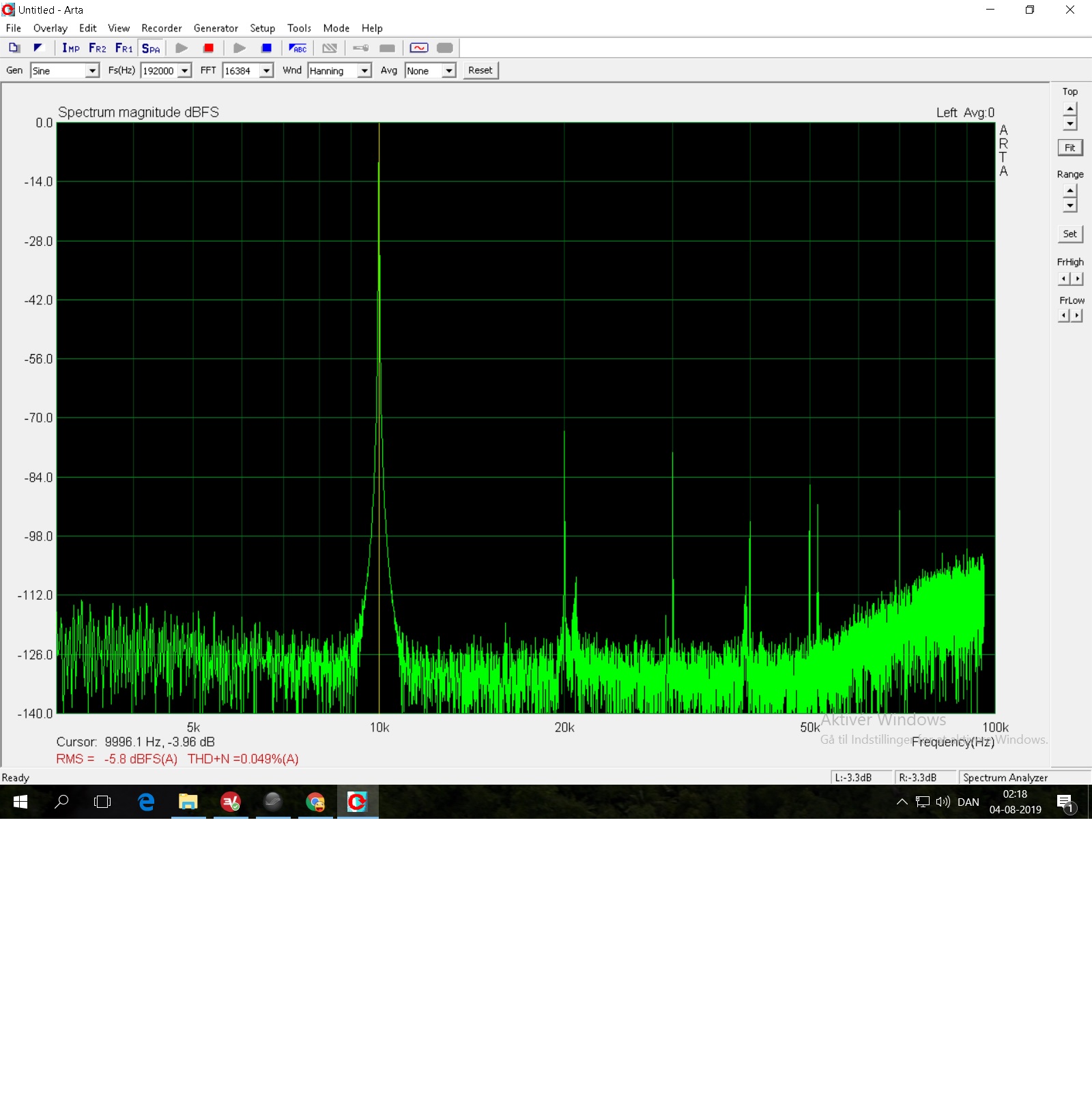Image resolution: width=1092 pixels, height=1119 pixels.
Task: Click the red waveform display icon
Action: pos(419,48)
